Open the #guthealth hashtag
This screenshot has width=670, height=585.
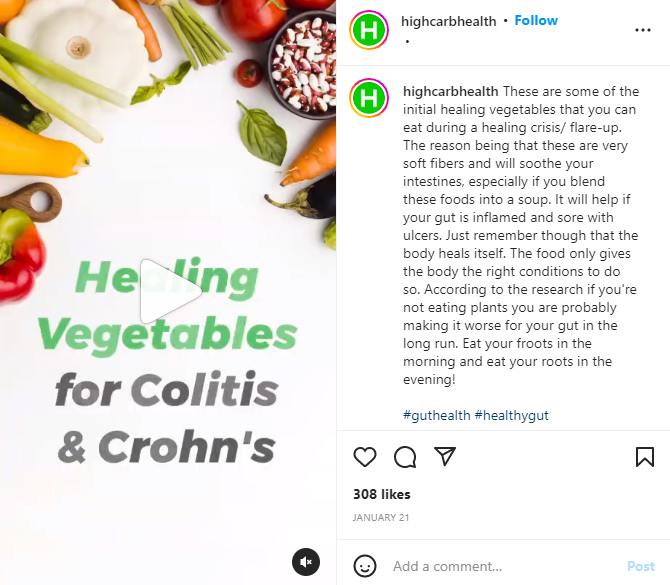tap(437, 415)
